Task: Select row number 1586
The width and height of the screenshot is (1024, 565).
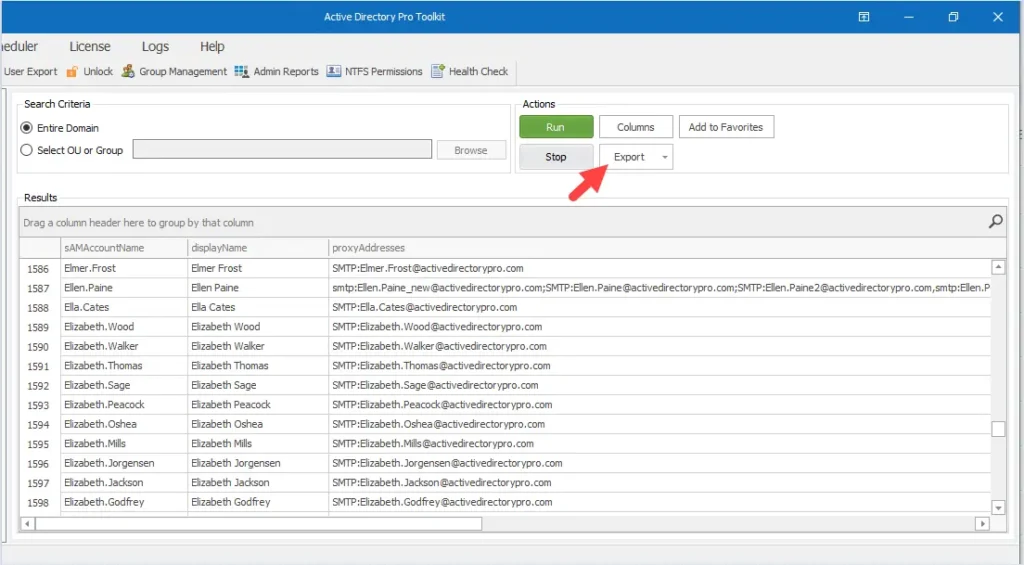Action: coord(39,268)
